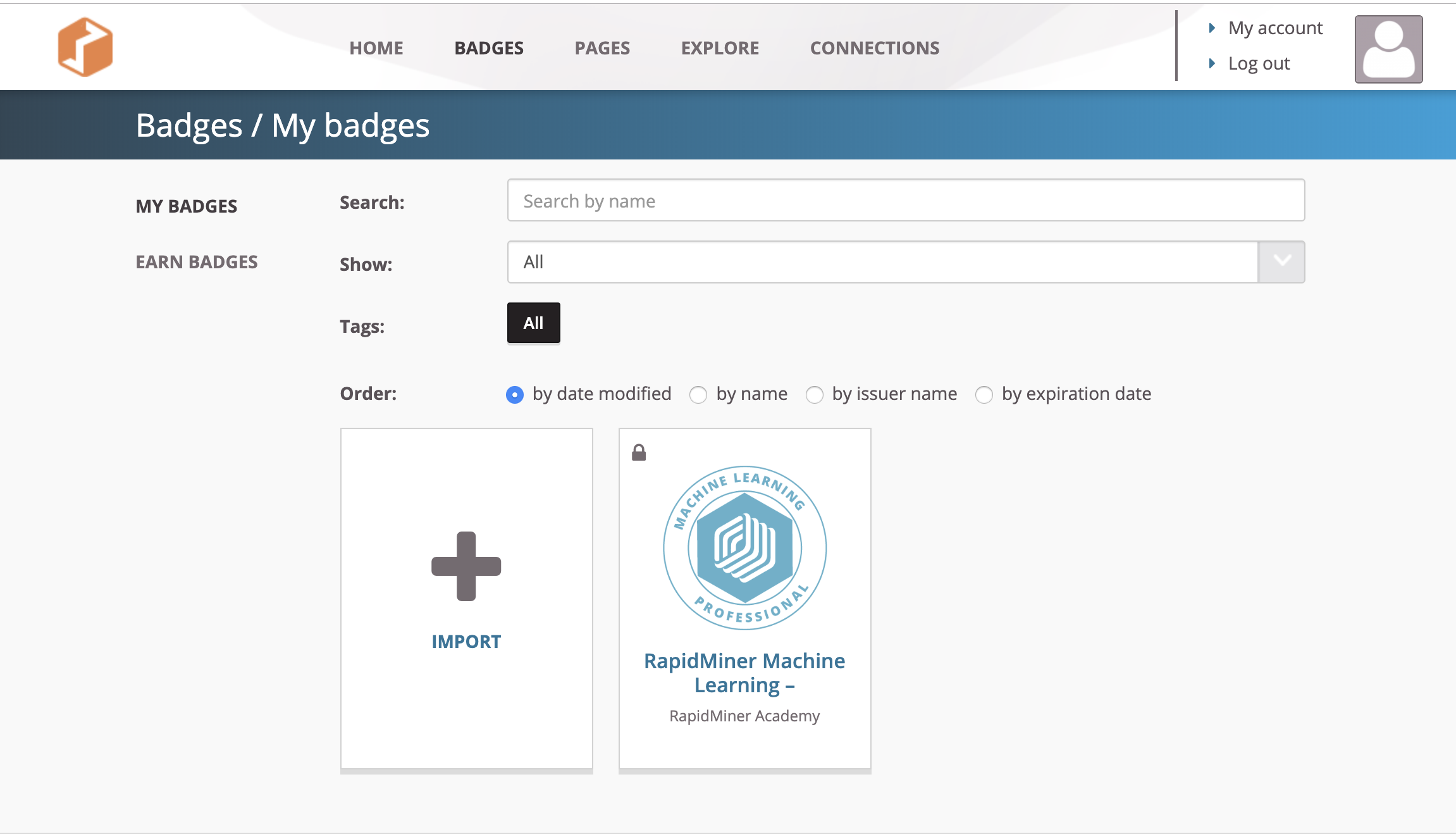
Task: Click the Badges / My badges heading
Action: pos(283,125)
